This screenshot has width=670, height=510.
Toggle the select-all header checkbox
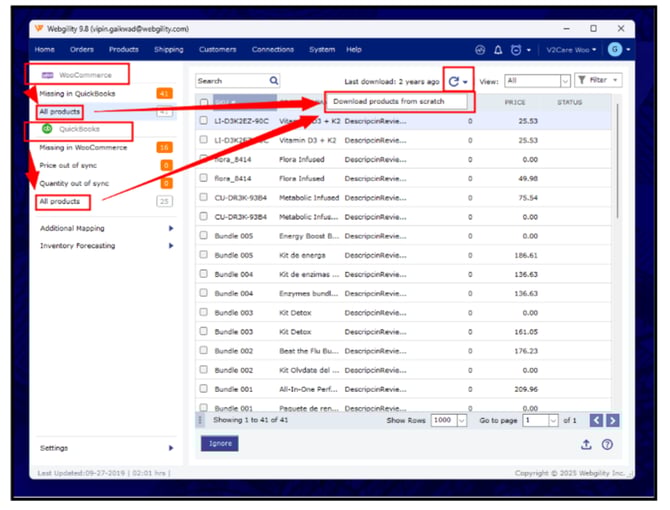tap(204, 102)
